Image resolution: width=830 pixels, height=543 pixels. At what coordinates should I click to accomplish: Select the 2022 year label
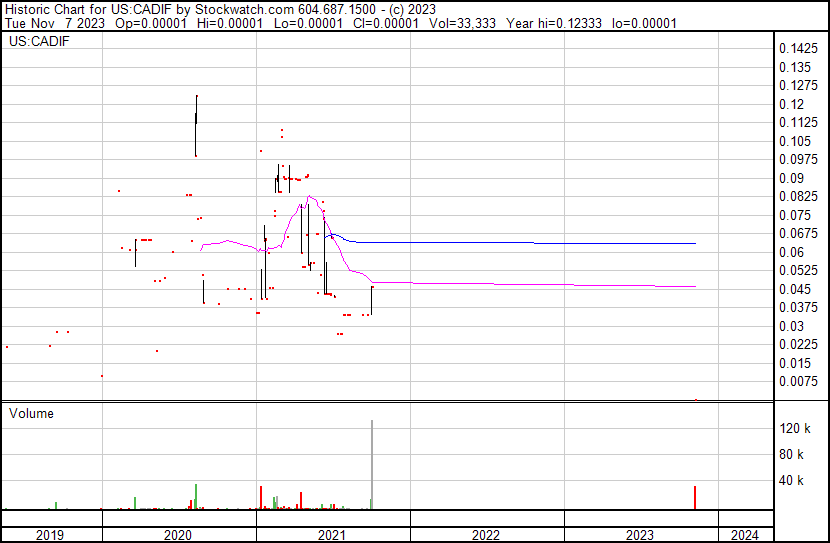click(x=486, y=535)
